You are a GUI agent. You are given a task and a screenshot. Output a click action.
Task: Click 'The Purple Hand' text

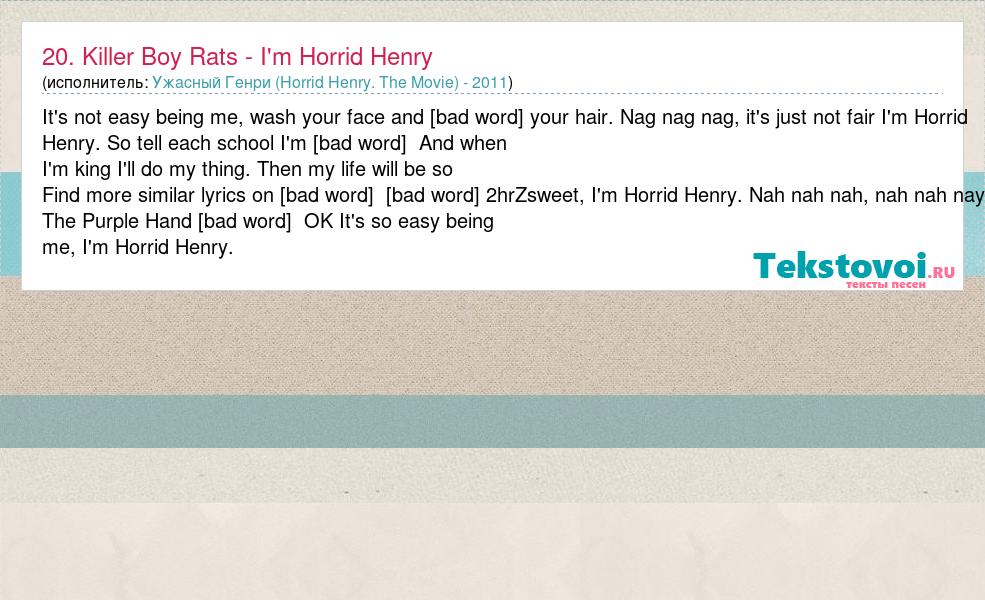coord(117,221)
